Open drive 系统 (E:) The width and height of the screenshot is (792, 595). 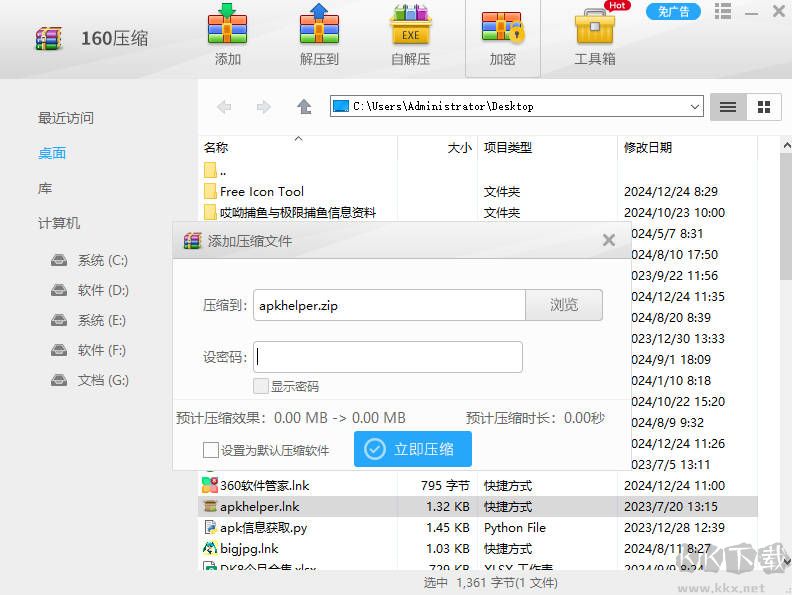pos(88,320)
